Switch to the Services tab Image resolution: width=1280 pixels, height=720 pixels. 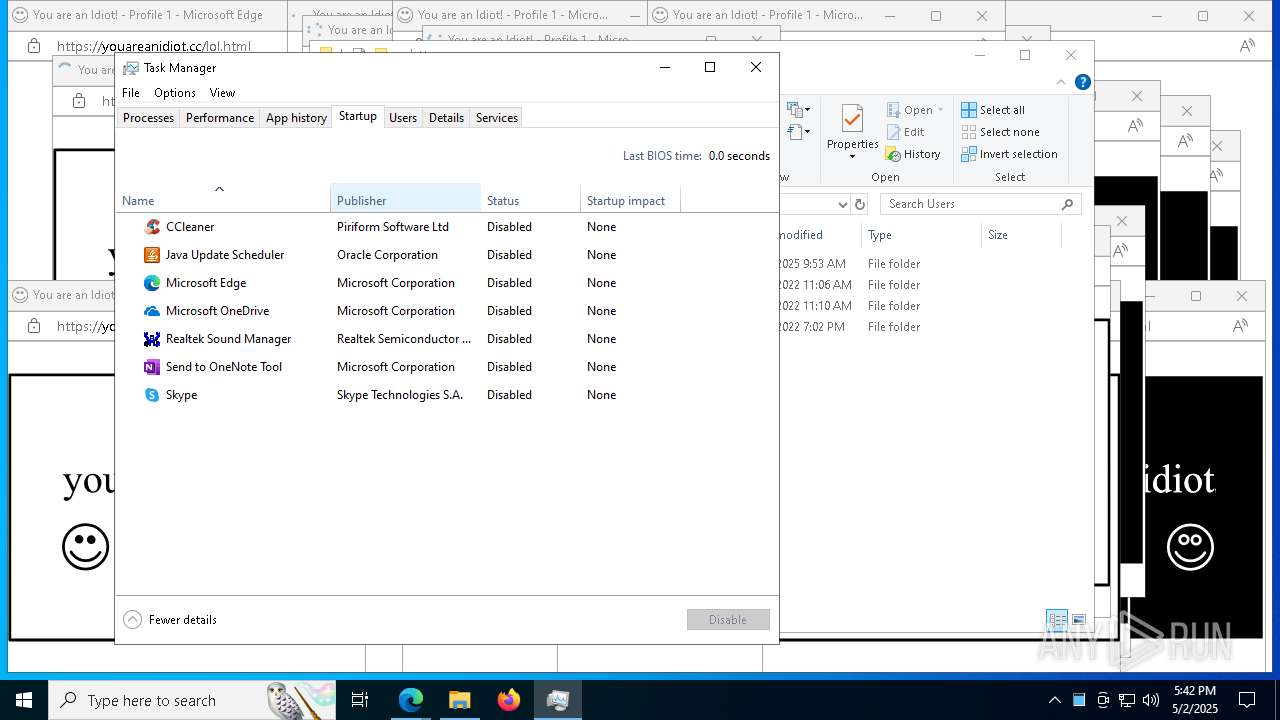(x=497, y=118)
